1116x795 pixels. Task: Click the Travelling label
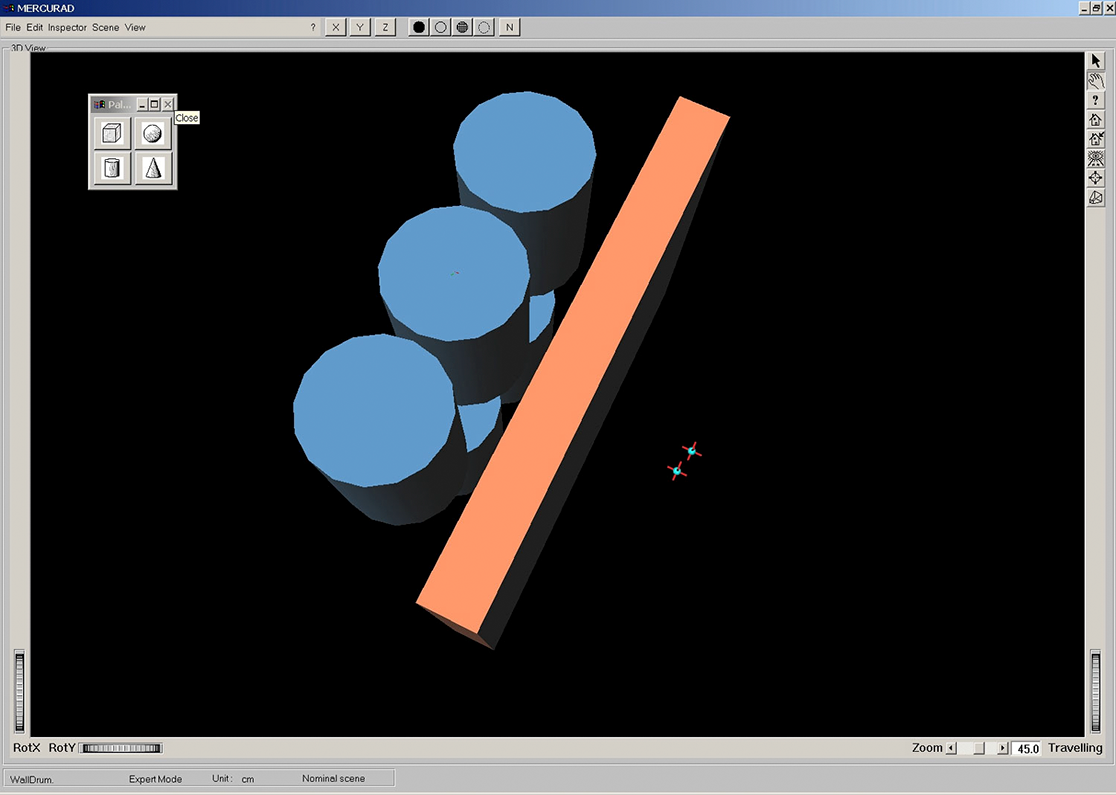pos(1075,748)
